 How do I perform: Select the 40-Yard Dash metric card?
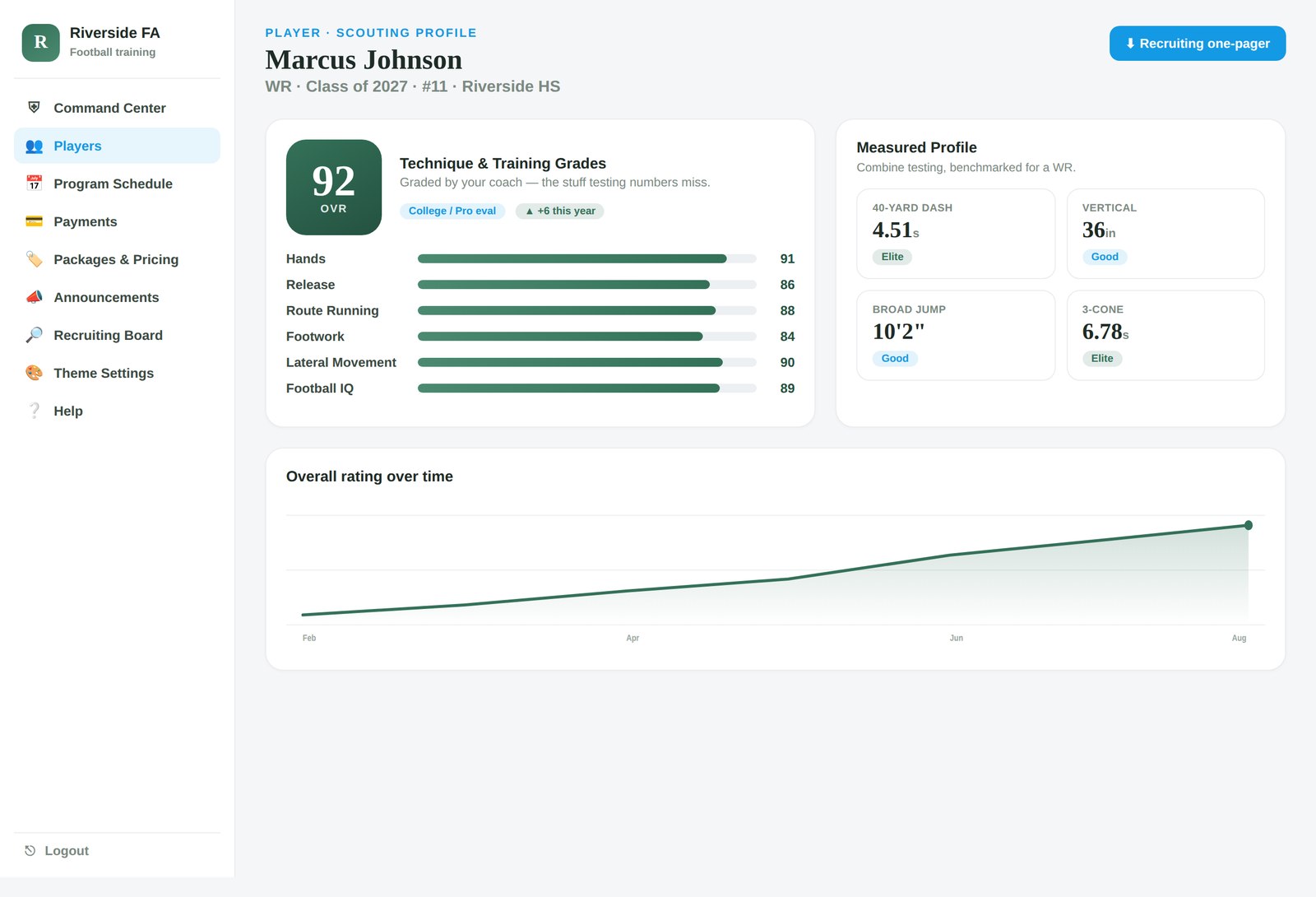(x=956, y=234)
